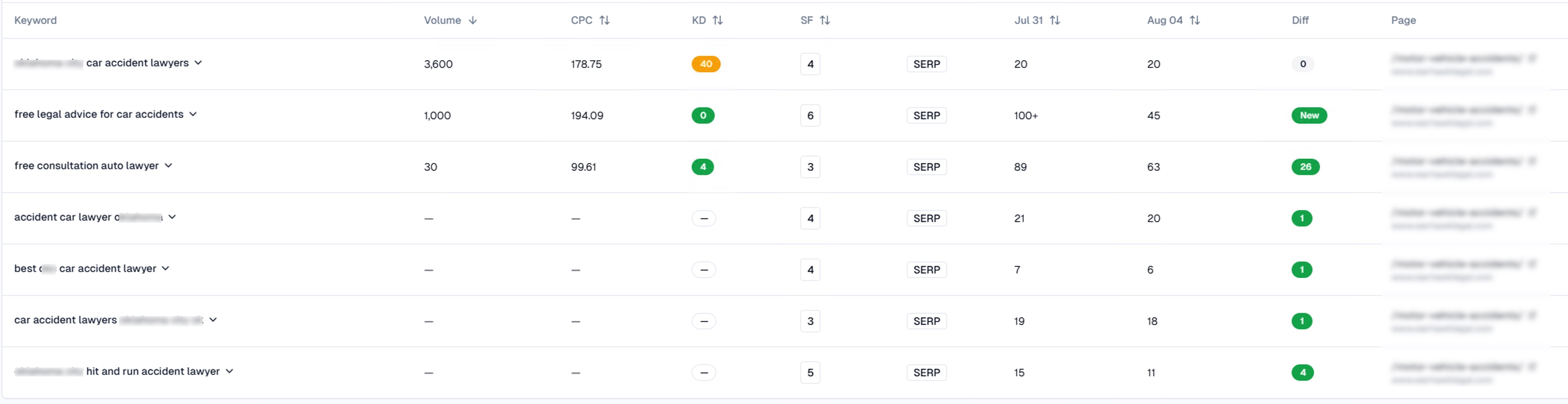Open SERP for the first keyword row
The image size is (1568, 404).
[927, 63]
